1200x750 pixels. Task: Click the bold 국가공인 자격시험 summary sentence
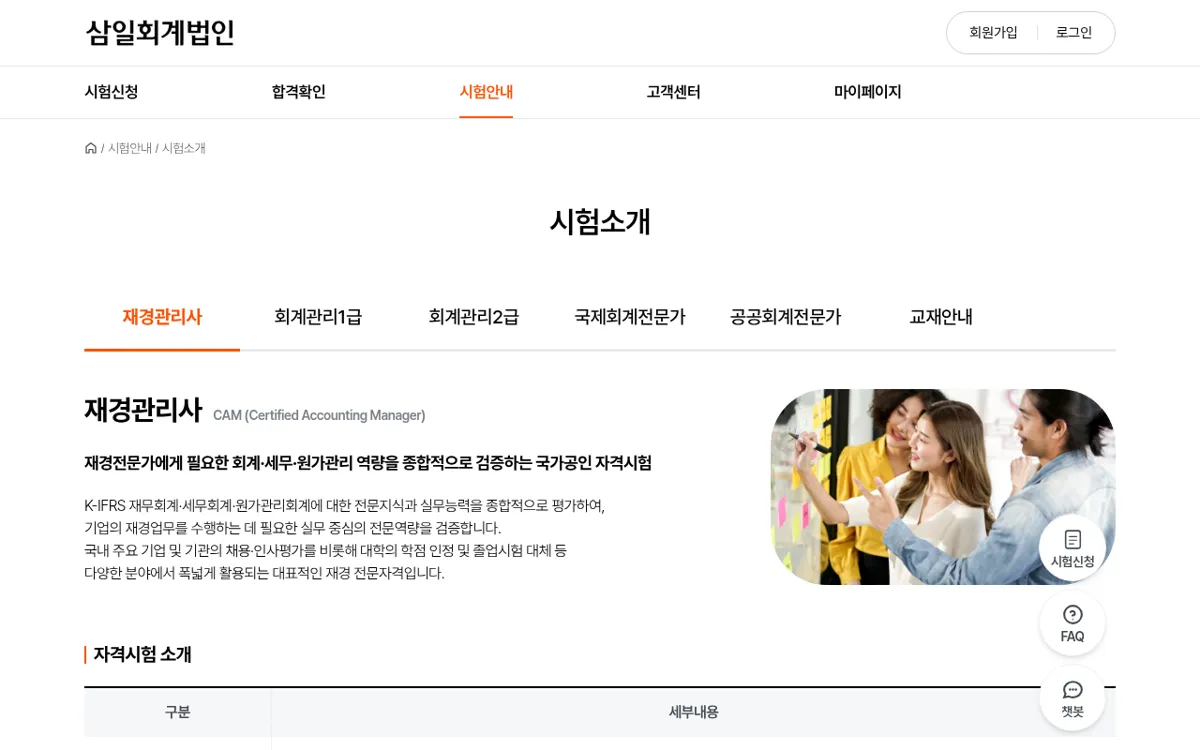[x=368, y=463]
